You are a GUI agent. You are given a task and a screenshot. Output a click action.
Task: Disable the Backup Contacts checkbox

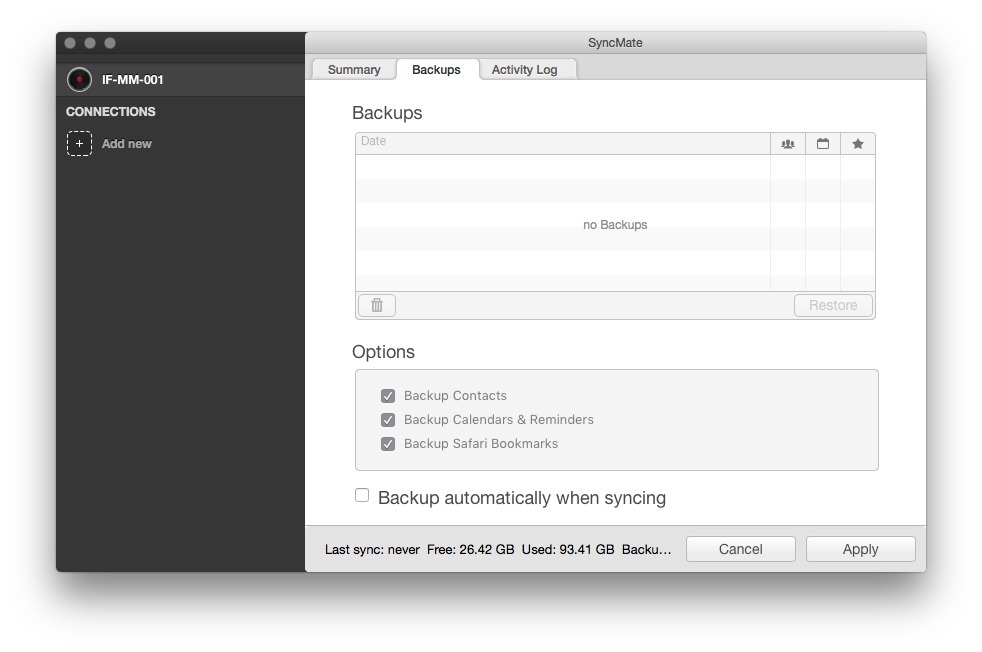(x=388, y=395)
